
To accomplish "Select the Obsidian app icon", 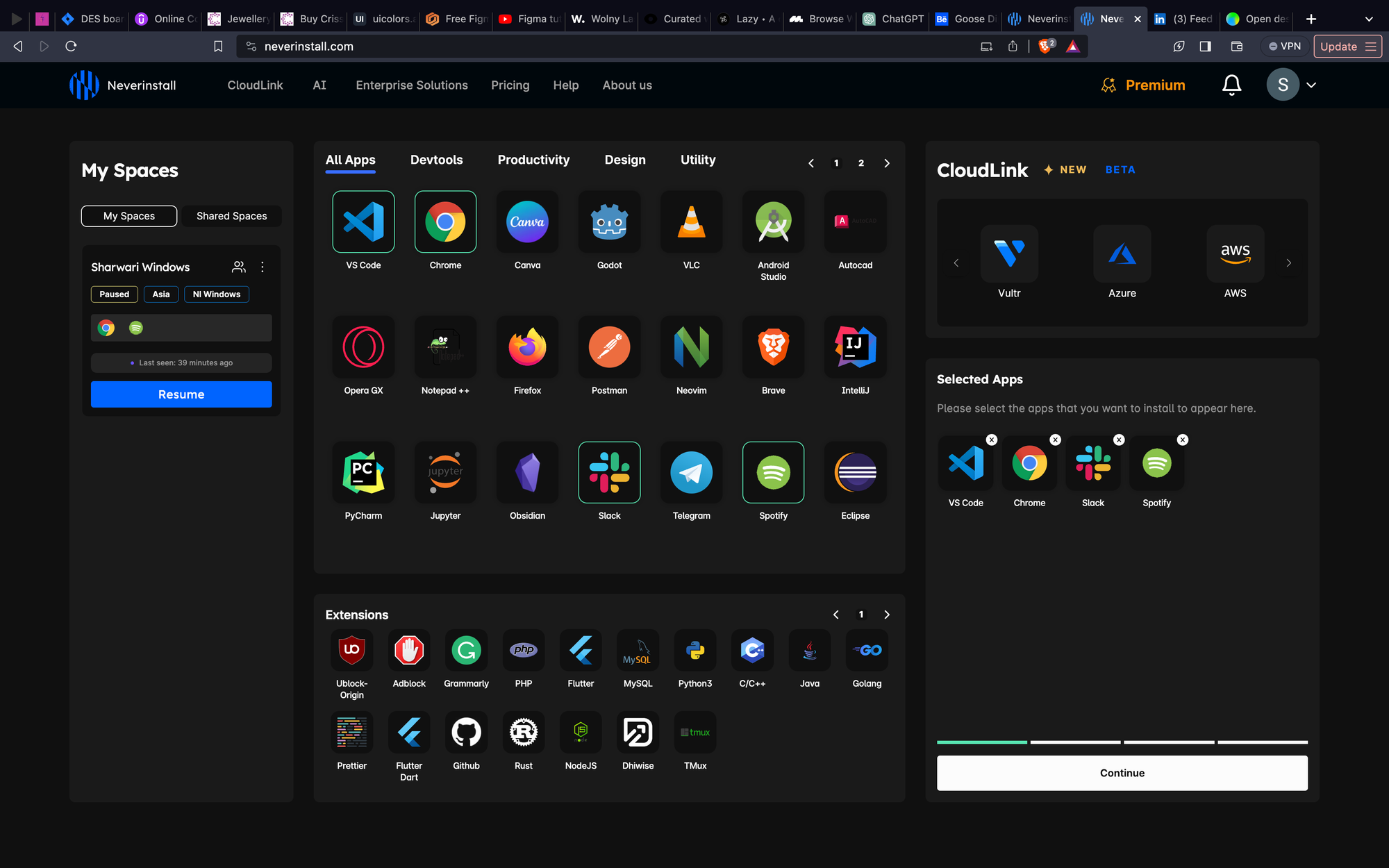I will pos(527,473).
